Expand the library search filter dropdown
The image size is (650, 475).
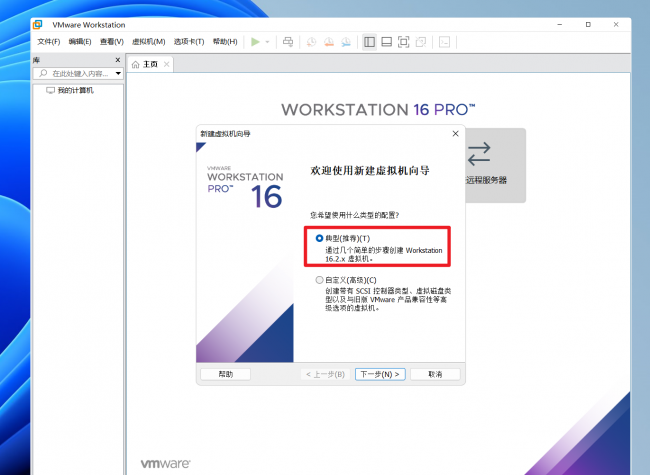point(118,73)
